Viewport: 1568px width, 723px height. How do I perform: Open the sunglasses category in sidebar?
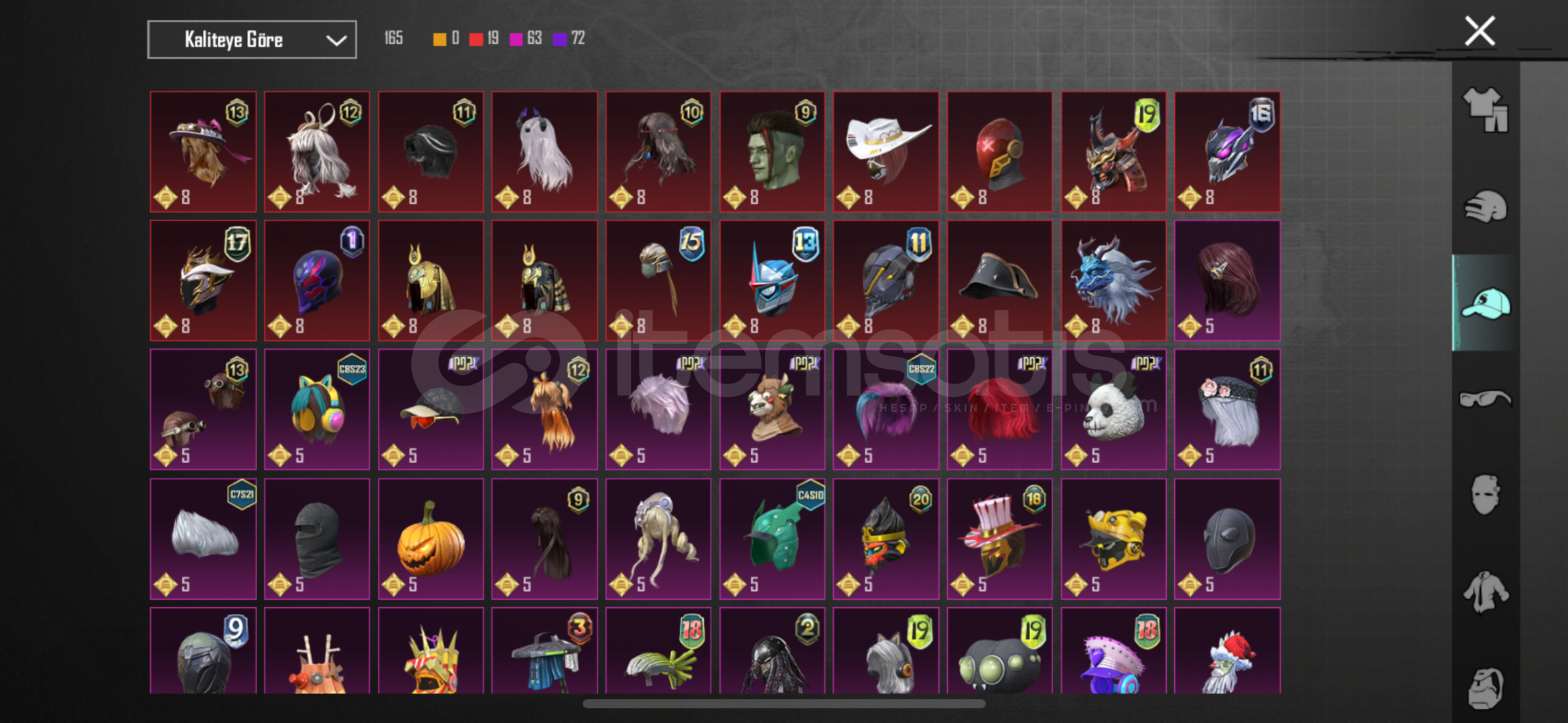[1485, 399]
